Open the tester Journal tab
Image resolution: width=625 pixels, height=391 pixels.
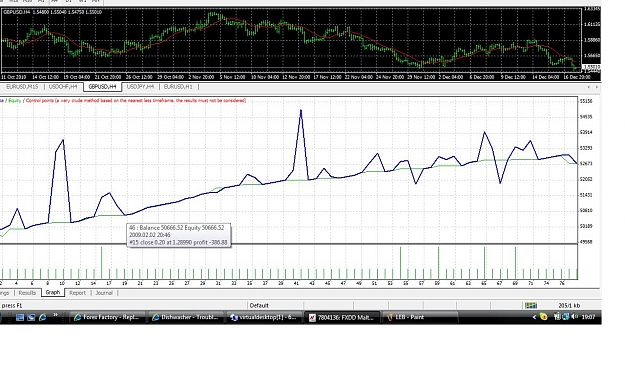[104, 293]
